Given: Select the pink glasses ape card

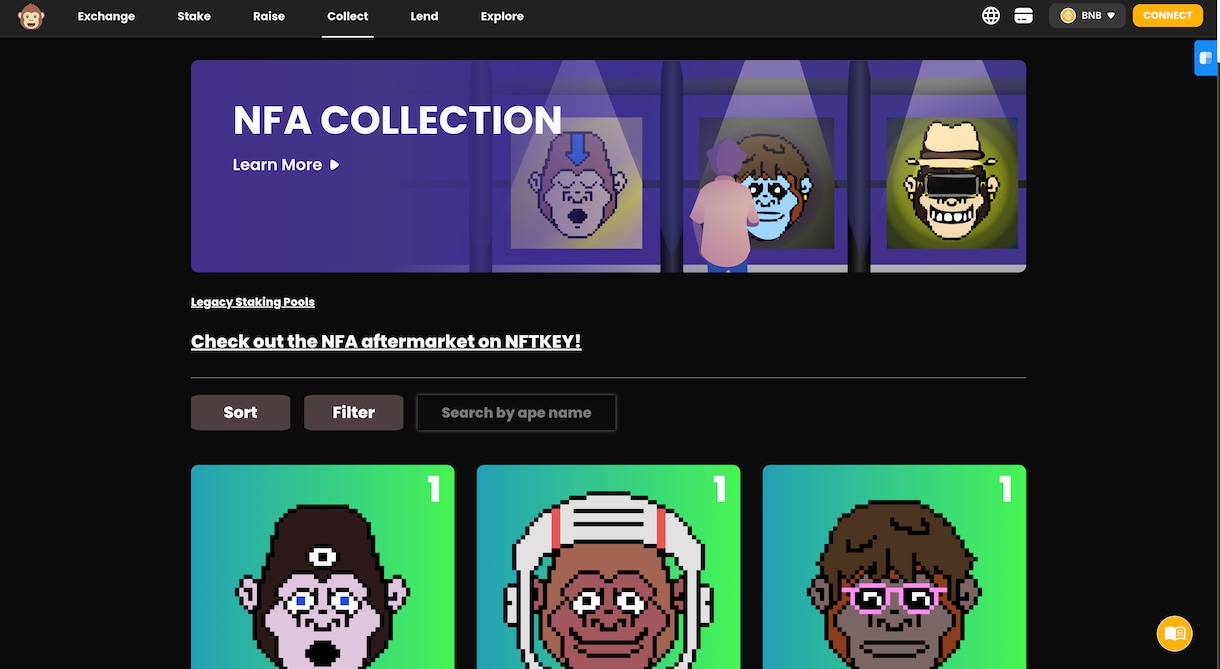Looking at the screenshot, I should pyautogui.click(x=894, y=567).
